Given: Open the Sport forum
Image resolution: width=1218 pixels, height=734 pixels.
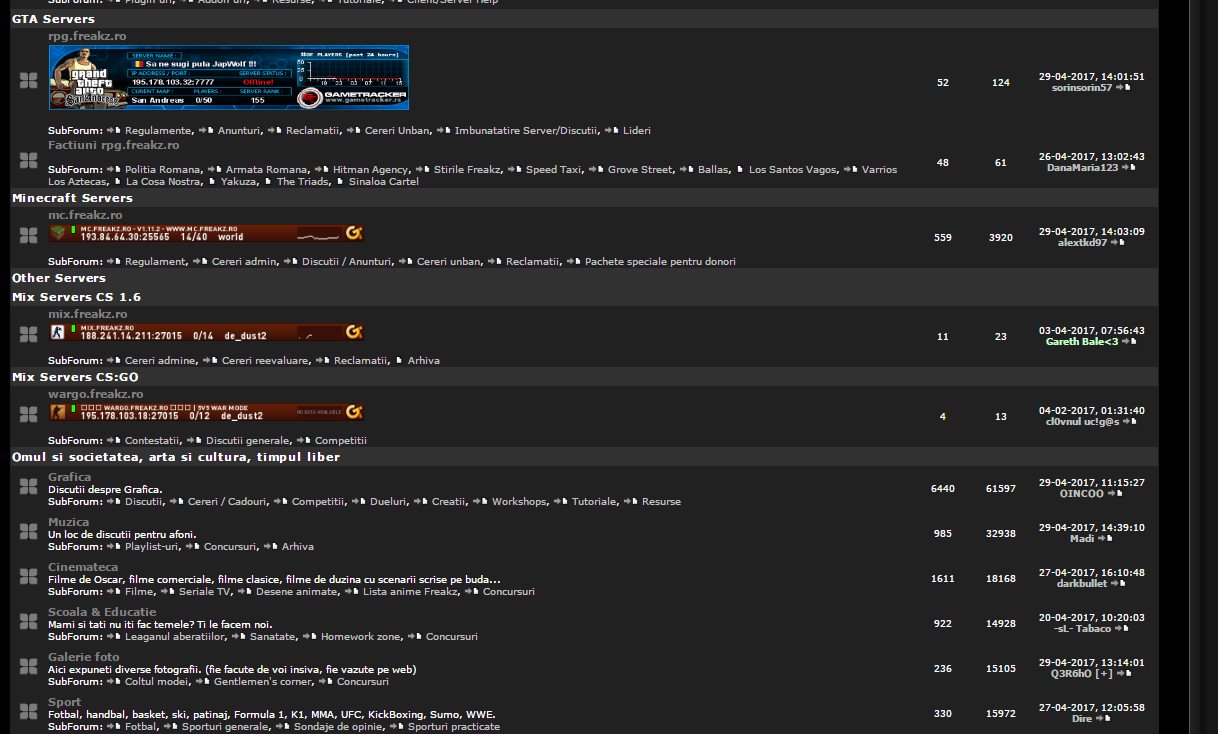Looking at the screenshot, I should (64, 702).
